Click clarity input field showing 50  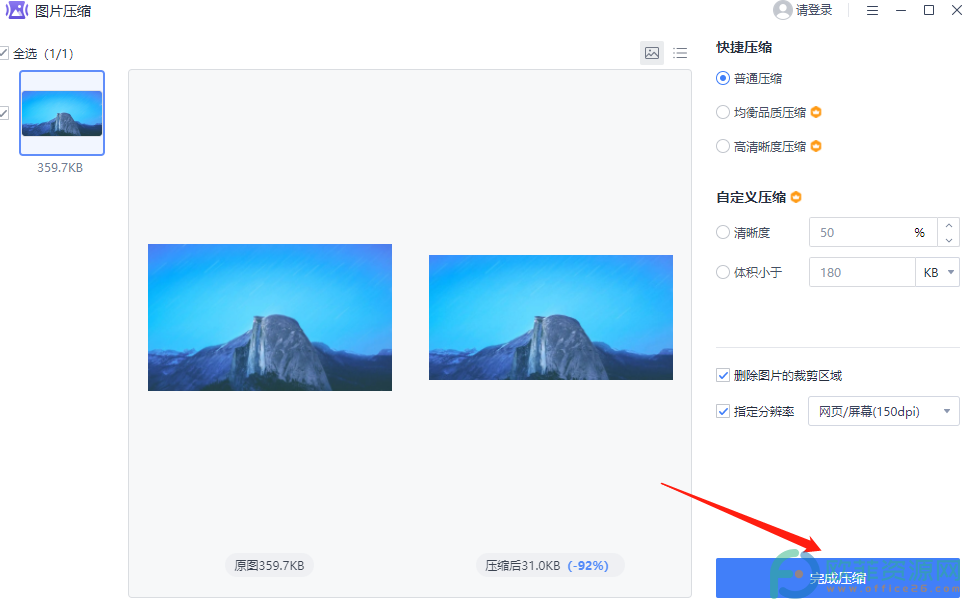tap(873, 233)
